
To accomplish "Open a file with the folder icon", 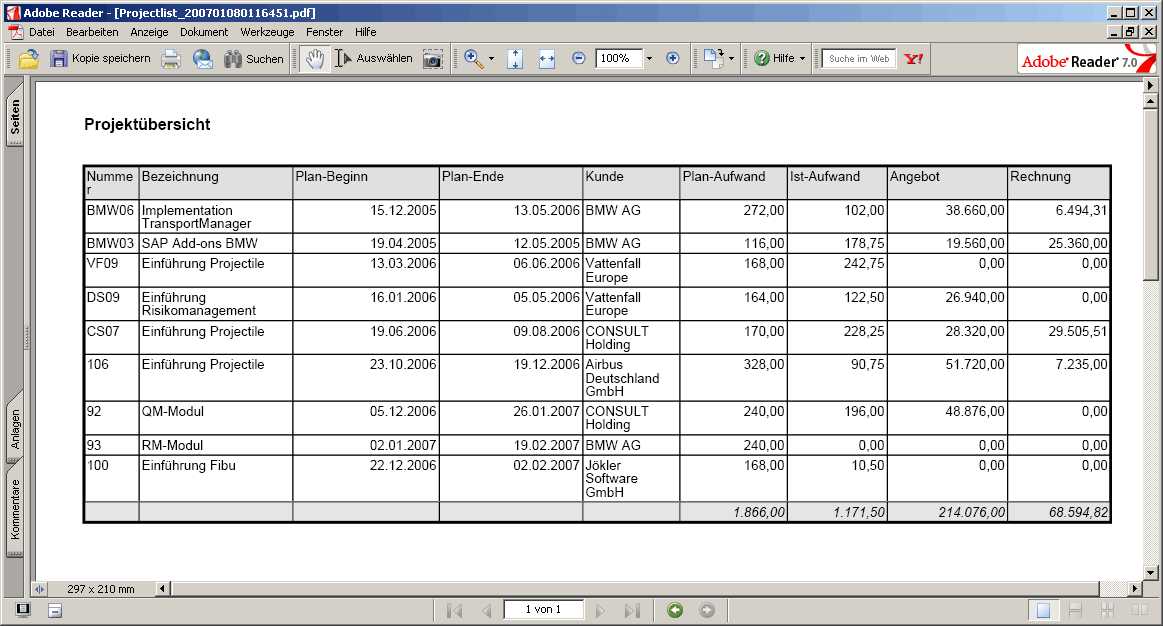I will pos(29,59).
